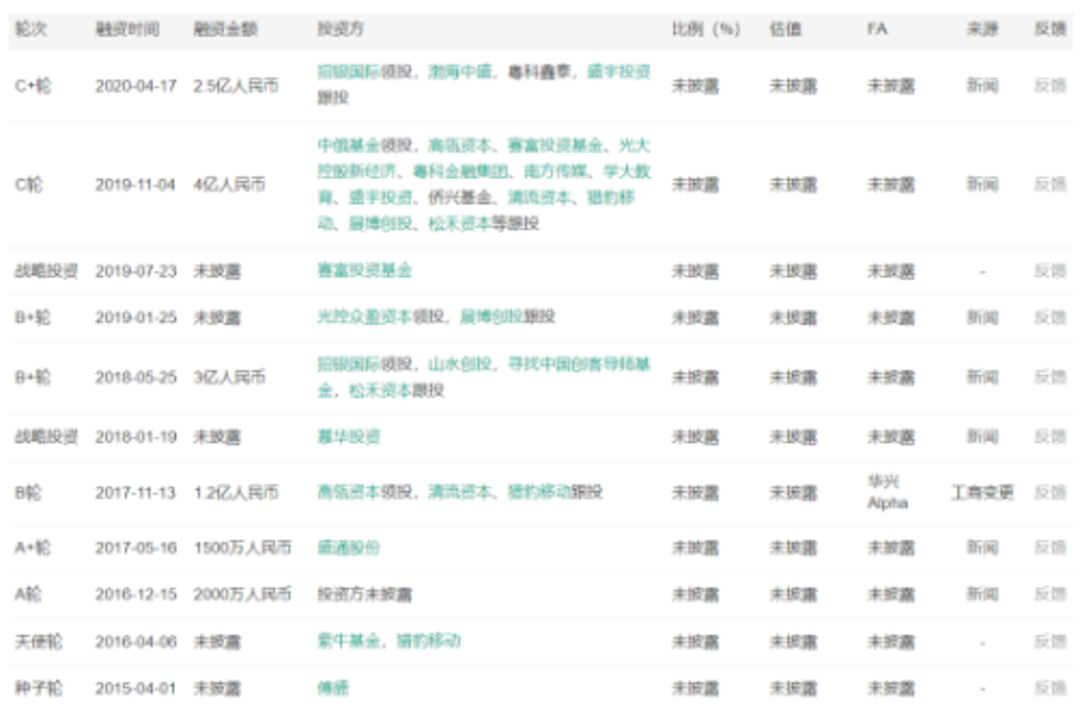Select the 投资方 column header
The height and width of the screenshot is (723, 1080).
click(x=340, y=29)
